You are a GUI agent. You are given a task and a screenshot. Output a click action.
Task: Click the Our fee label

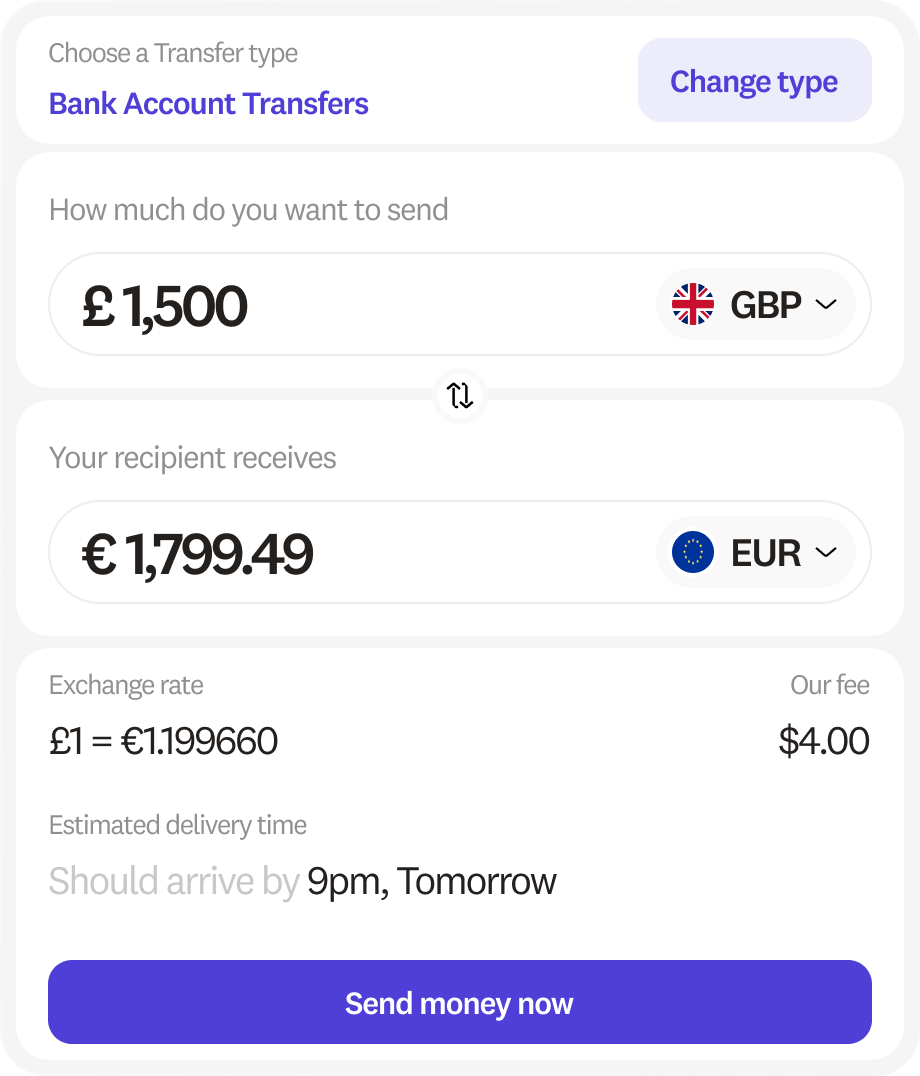[x=829, y=685]
